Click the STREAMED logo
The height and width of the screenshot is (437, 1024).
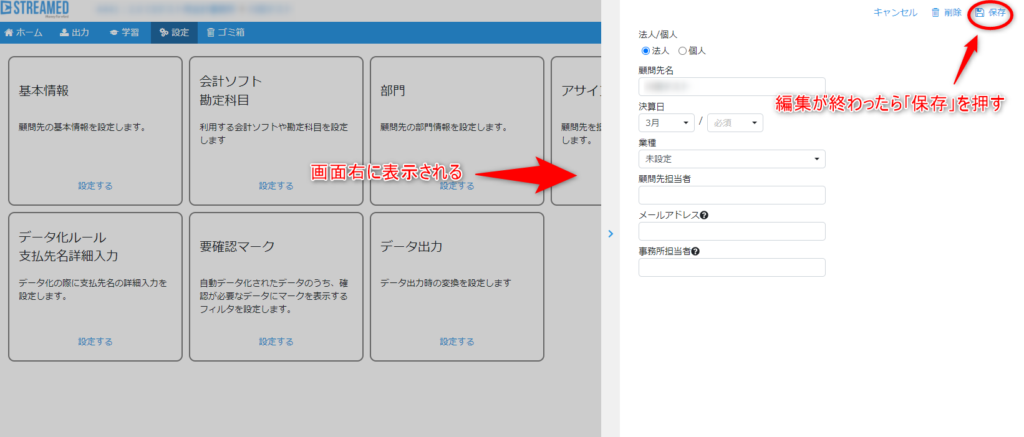35,9
